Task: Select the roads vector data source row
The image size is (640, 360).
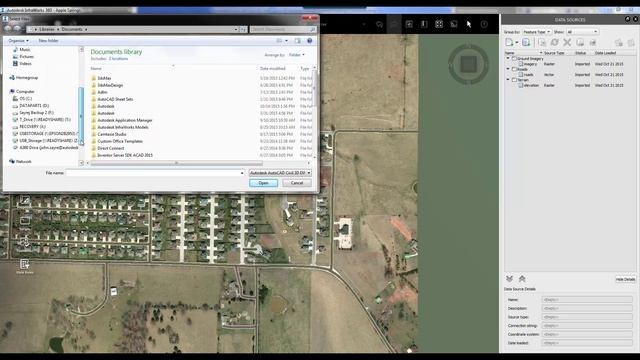Action: [x=570, y=75]
